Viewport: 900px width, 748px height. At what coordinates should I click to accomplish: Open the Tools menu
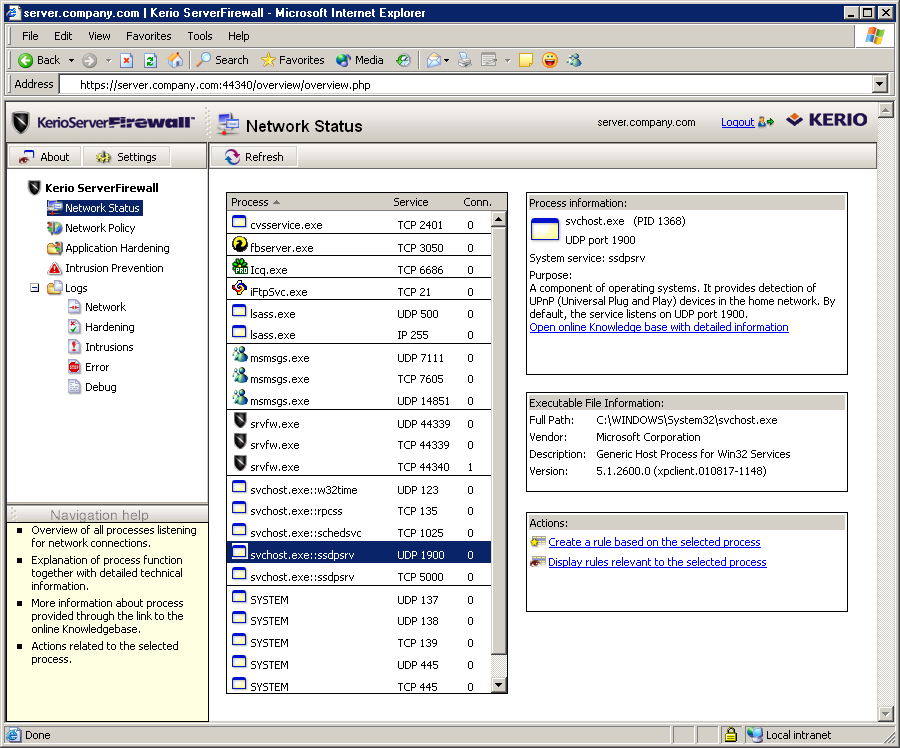pos(200,36)
